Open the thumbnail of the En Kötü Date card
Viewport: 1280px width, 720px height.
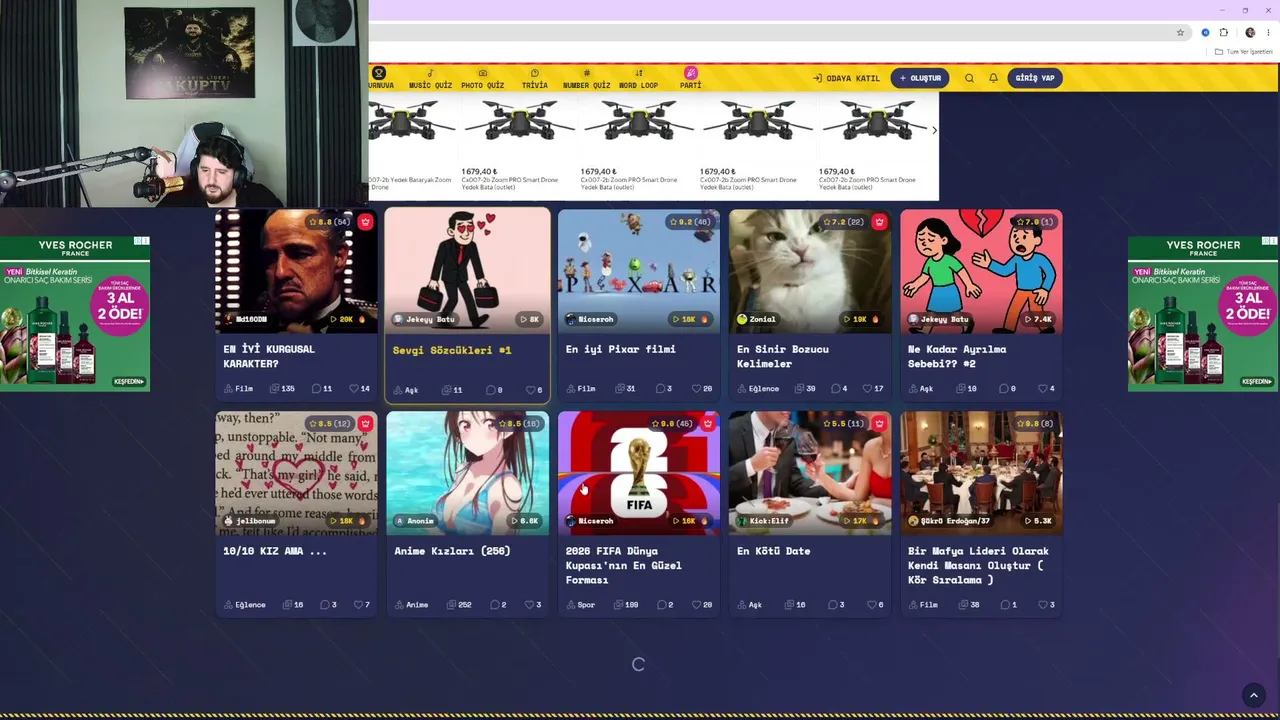point(810,472)
